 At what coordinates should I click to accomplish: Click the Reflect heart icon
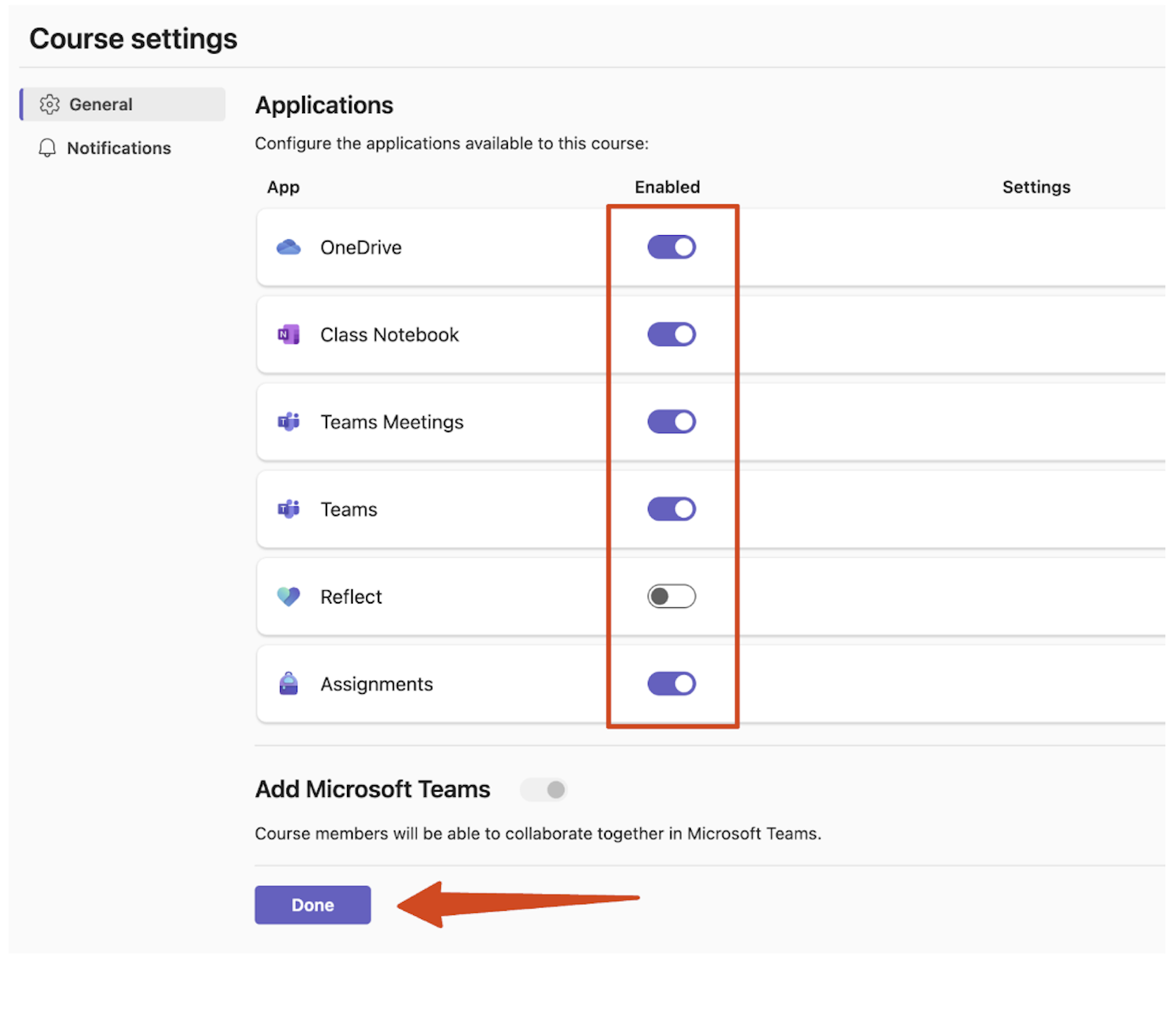click(x=288, y=596)
